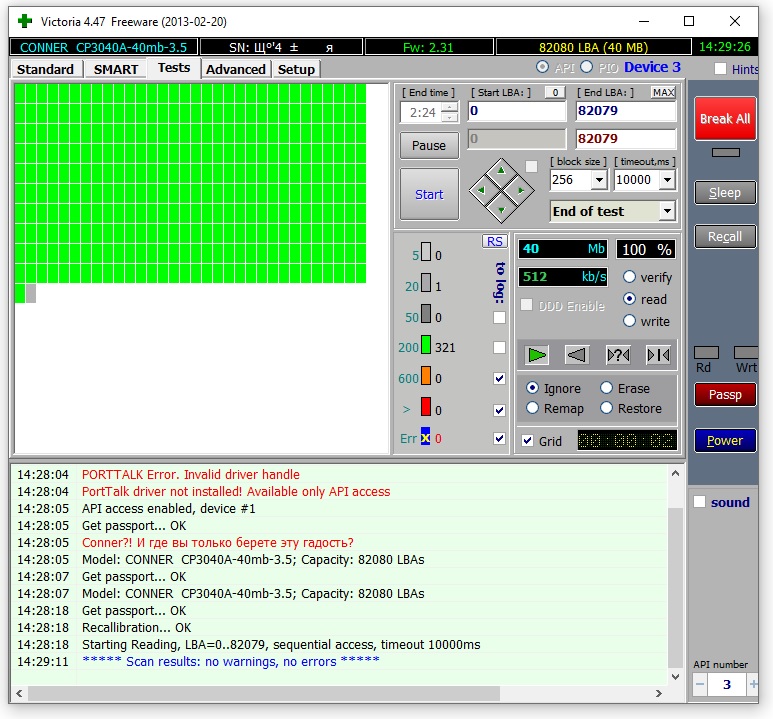Viewport: 773px width, 719px height.
Task: Select the random seek butterfly mode button
Action: 618,355
